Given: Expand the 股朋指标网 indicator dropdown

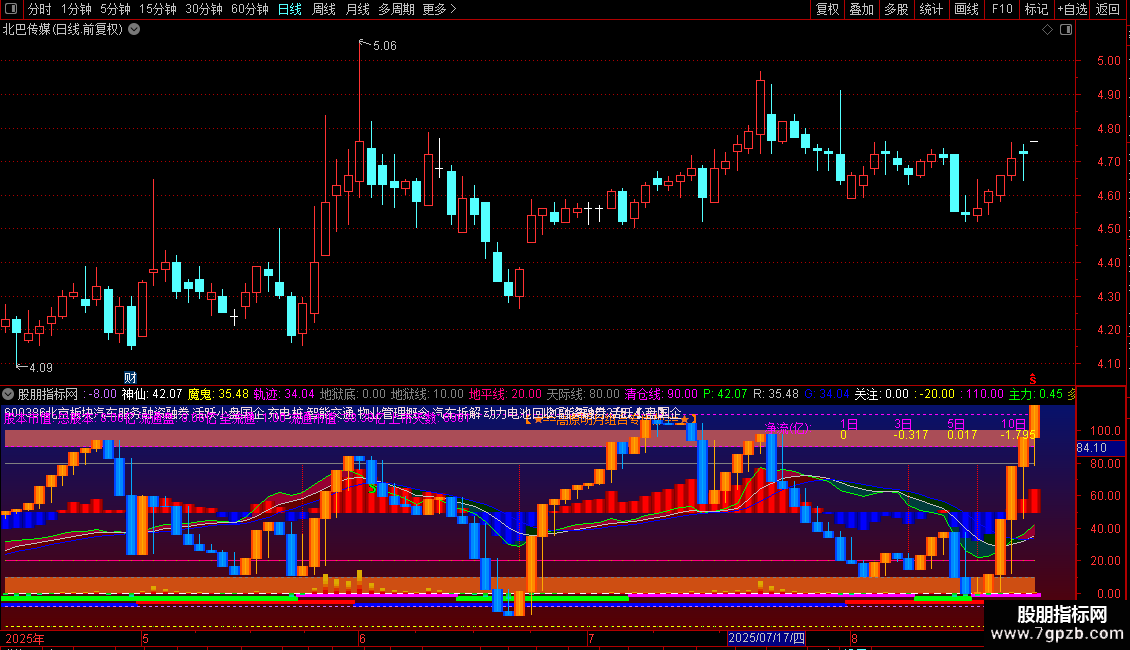Looking at the screenshot, I should (8, 394).
